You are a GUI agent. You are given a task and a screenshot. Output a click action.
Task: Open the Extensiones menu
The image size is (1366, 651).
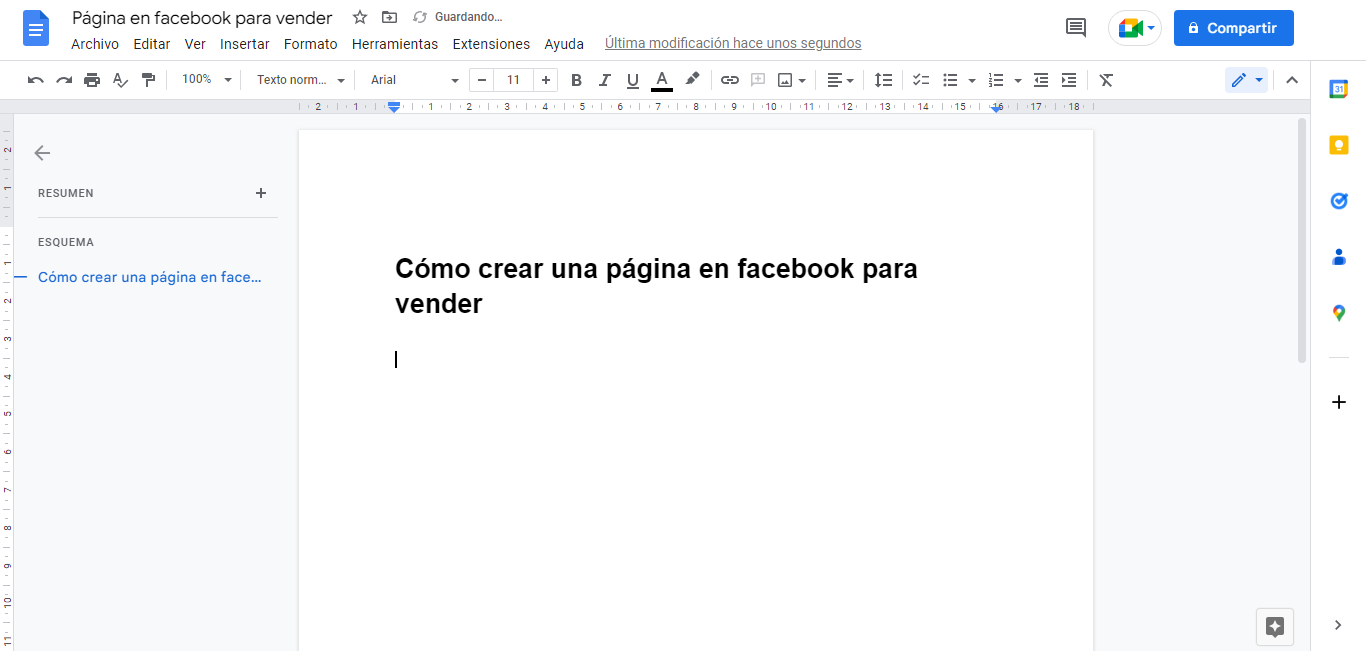tap(491, 44)
